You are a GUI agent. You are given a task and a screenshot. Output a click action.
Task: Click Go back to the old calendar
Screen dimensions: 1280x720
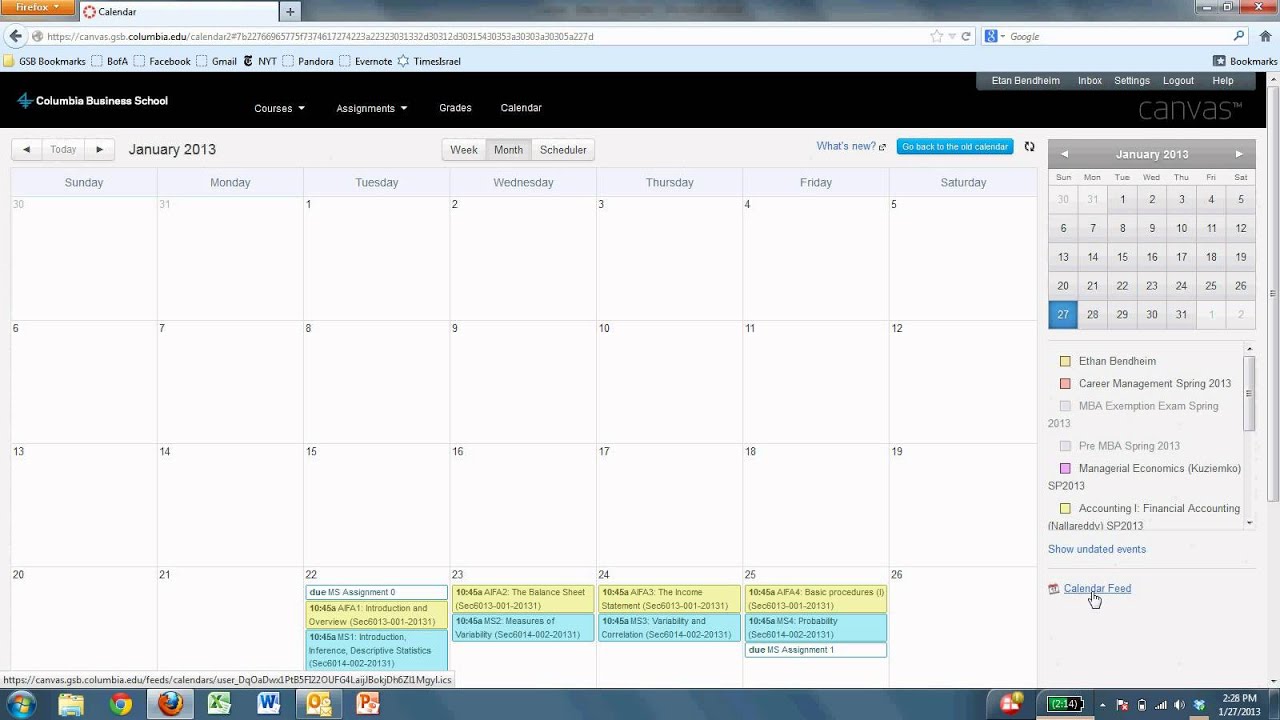pyautogui.click(x=955, y=147)
